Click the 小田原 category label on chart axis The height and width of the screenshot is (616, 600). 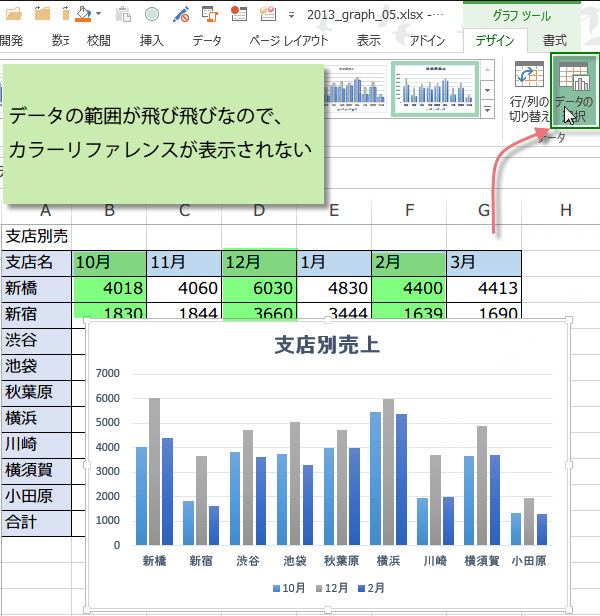(529, 561)
